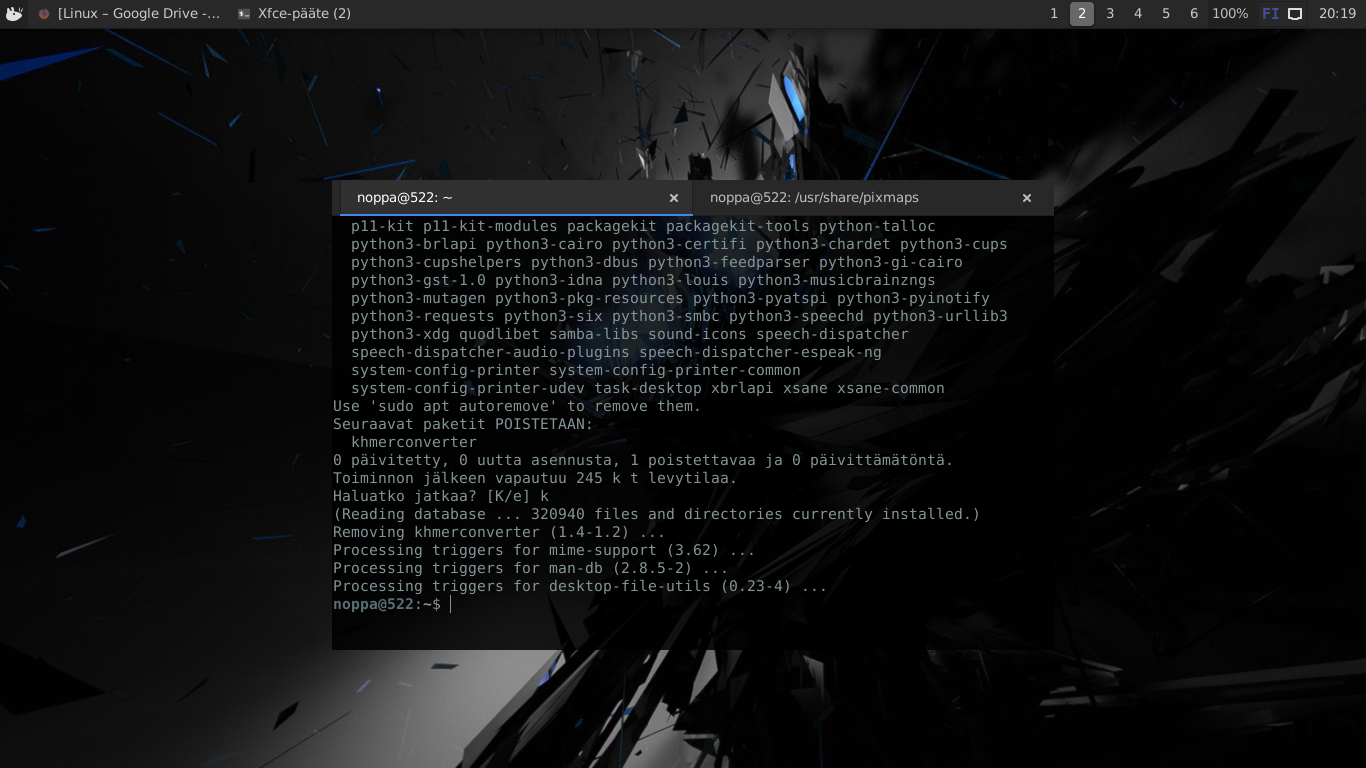
Task: Open the 20:19 panel clock
Action: [1337, 14]
